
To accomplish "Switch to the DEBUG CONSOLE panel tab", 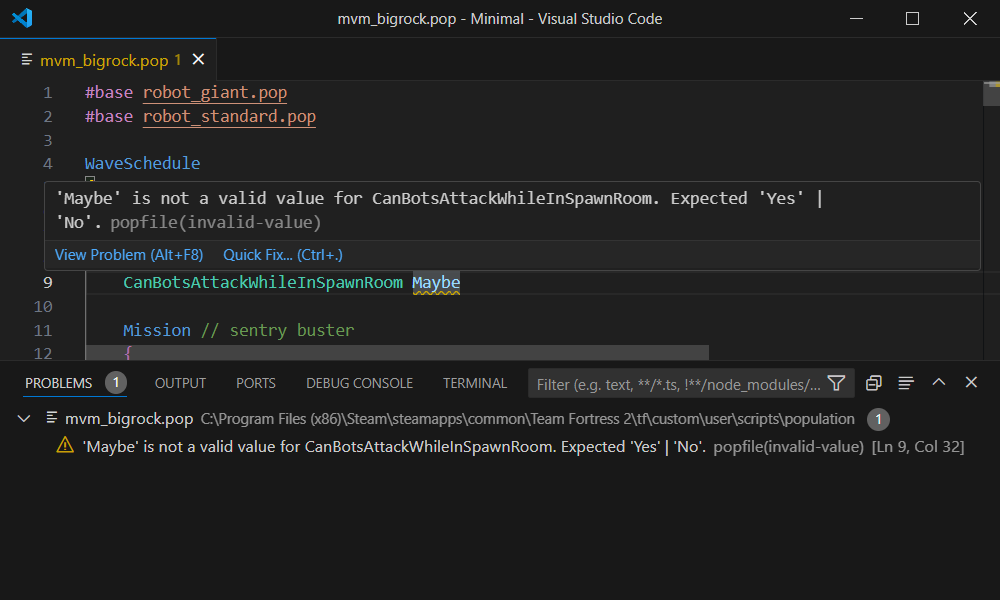I will 360,383.
